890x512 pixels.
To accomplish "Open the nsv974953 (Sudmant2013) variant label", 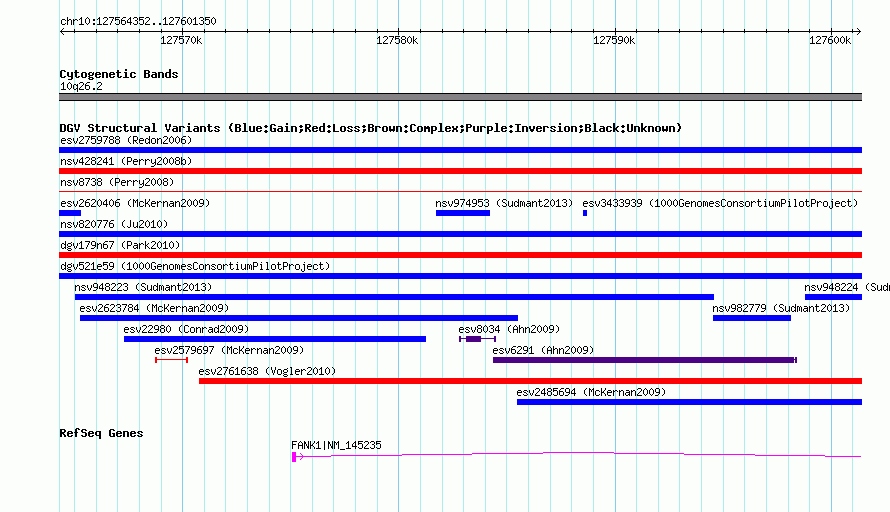I will (504, 203).
